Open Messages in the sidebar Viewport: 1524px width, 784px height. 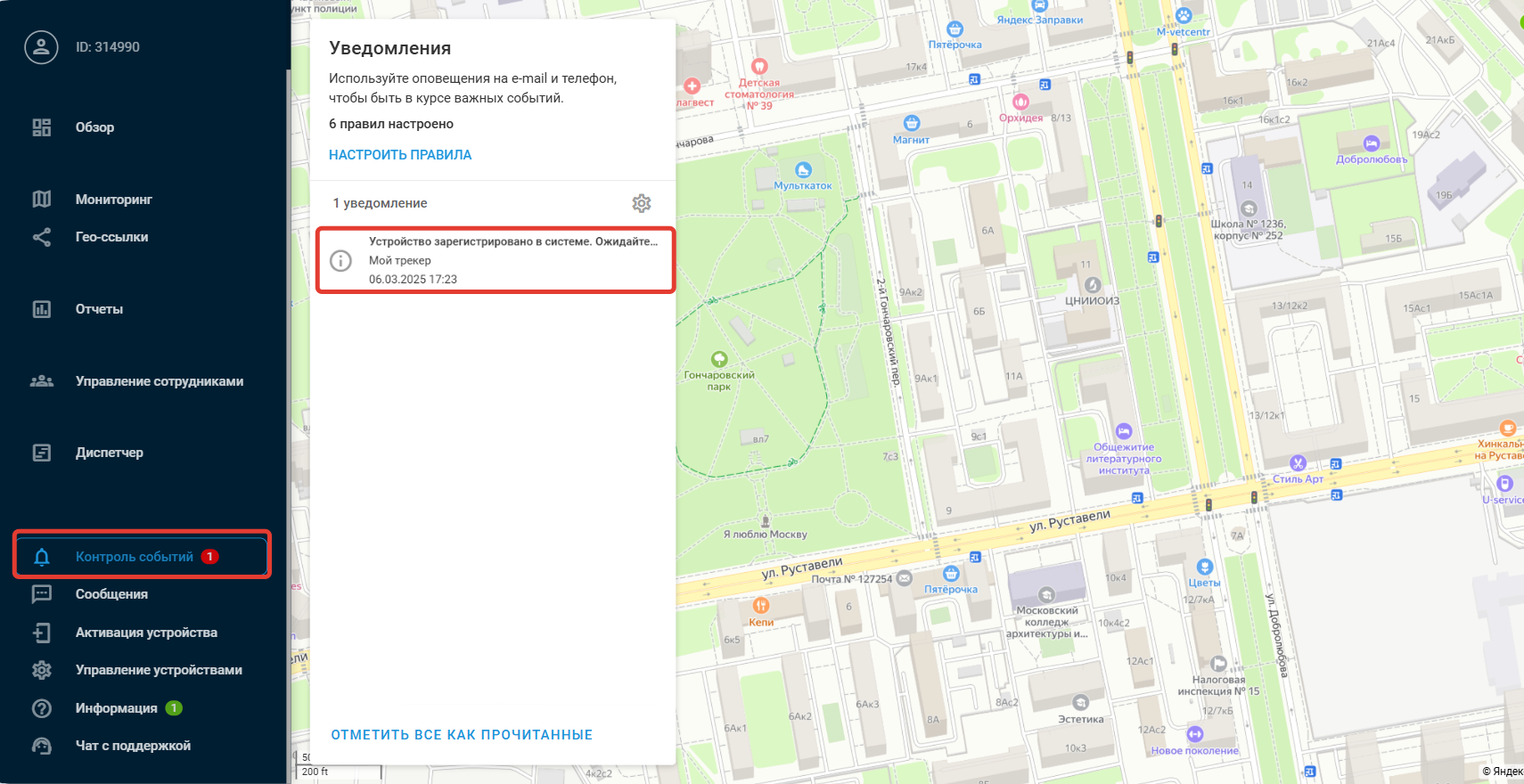click(111, 594)
